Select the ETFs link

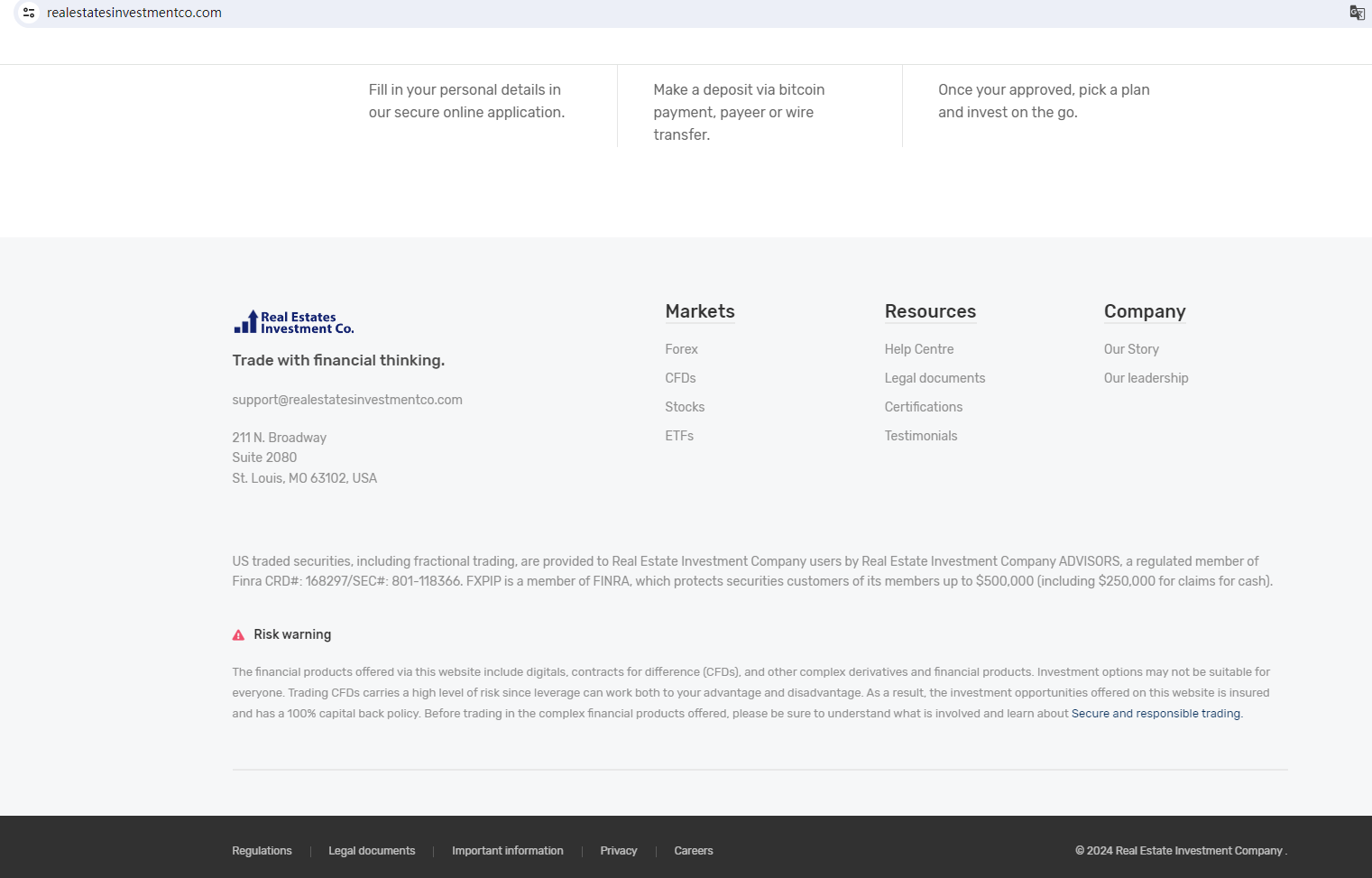pos(679,436)
